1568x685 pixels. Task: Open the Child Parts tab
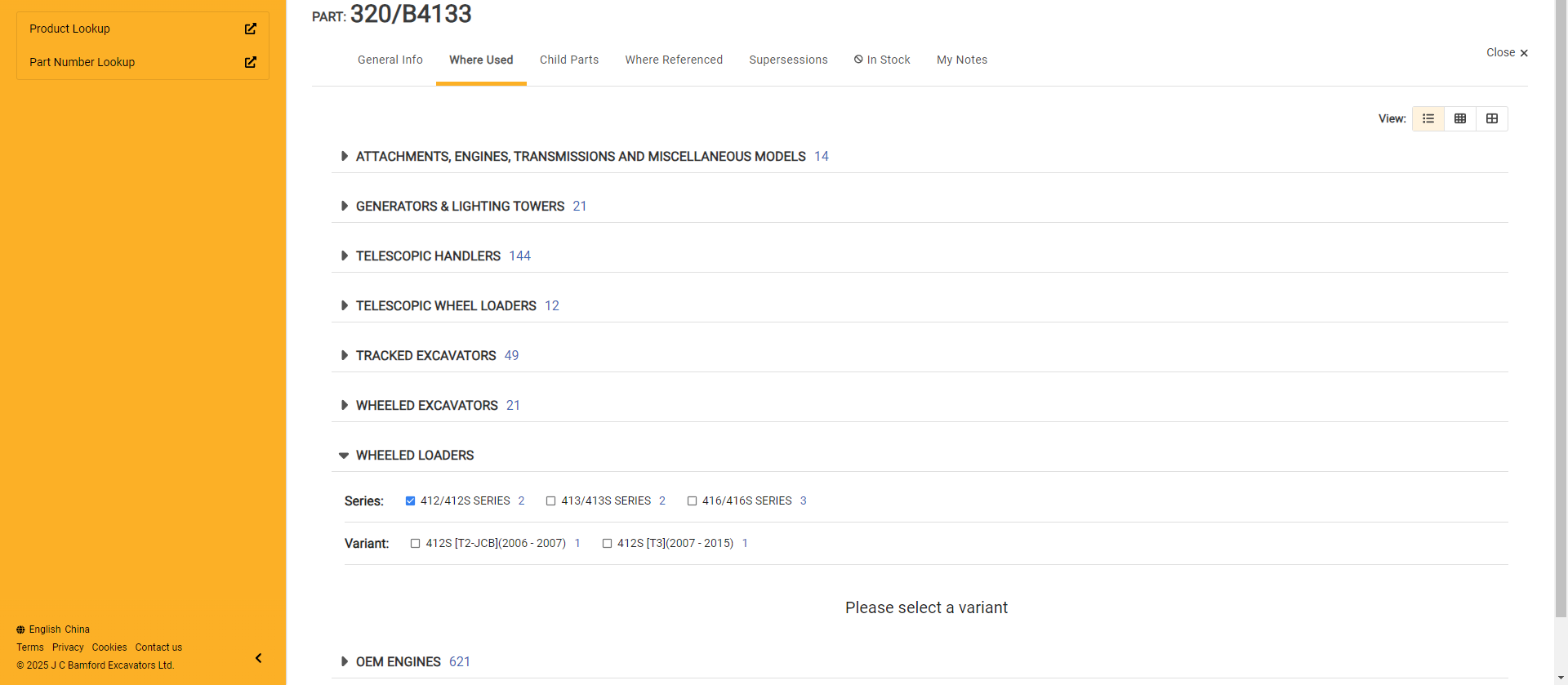569,60
